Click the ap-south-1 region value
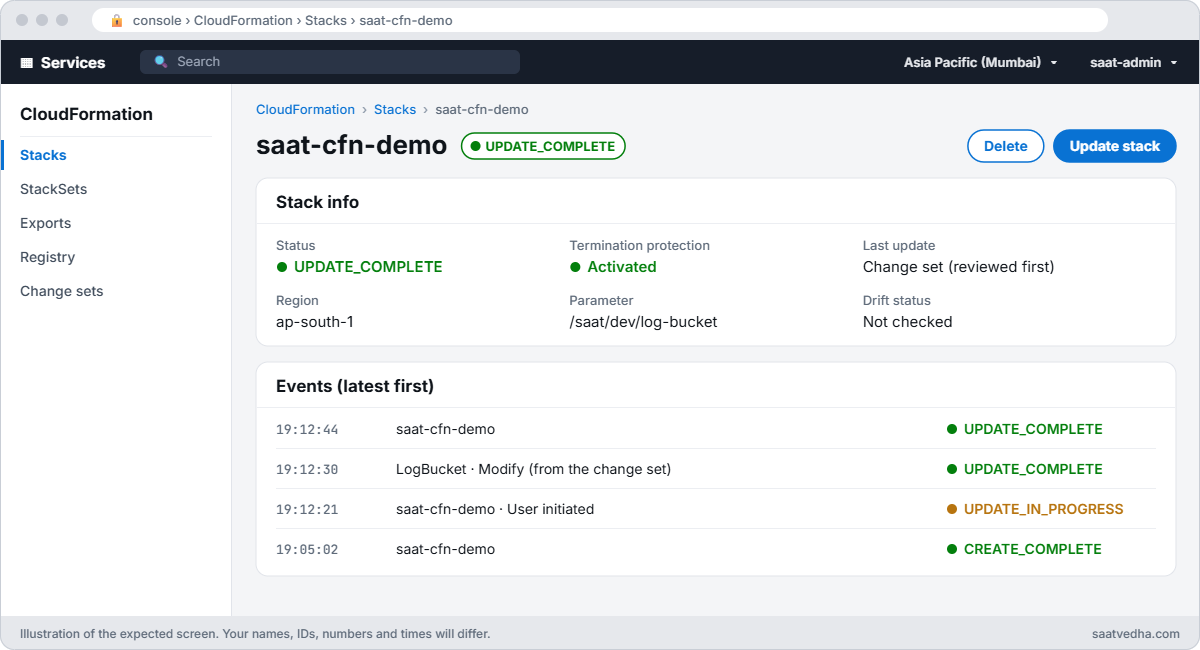This screenshot has width=1200, height=650. coord(315,322)
